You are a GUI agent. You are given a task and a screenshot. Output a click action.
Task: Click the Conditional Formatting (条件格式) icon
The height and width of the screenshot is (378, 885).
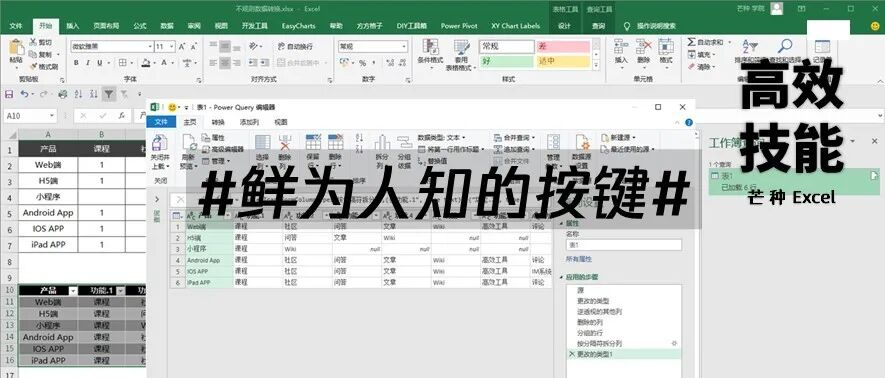[x=431, y=47]
